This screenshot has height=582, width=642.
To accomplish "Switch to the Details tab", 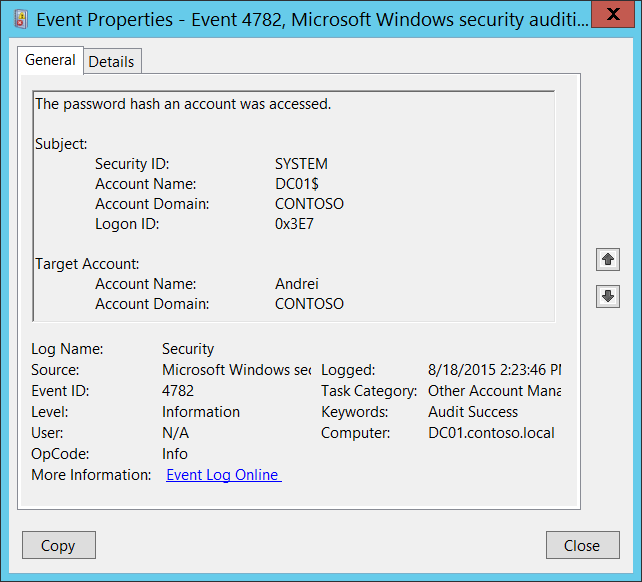I will (x=111, y=61).
